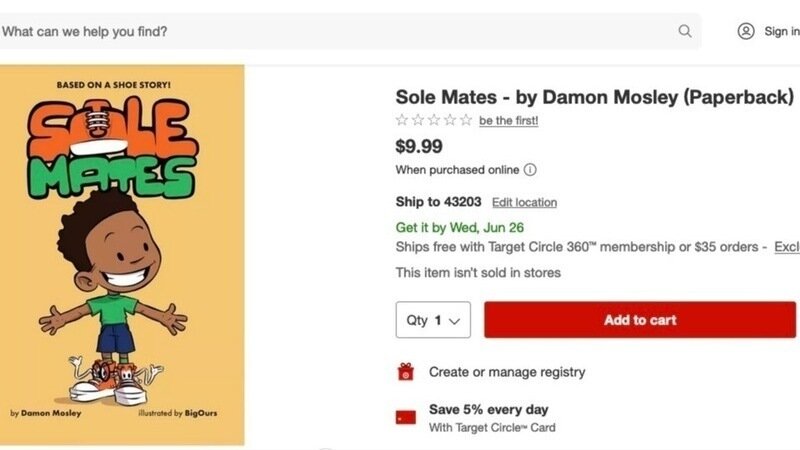Click the search magnifier icon
This screenshot has width=800, height=450.
[685, 31]
